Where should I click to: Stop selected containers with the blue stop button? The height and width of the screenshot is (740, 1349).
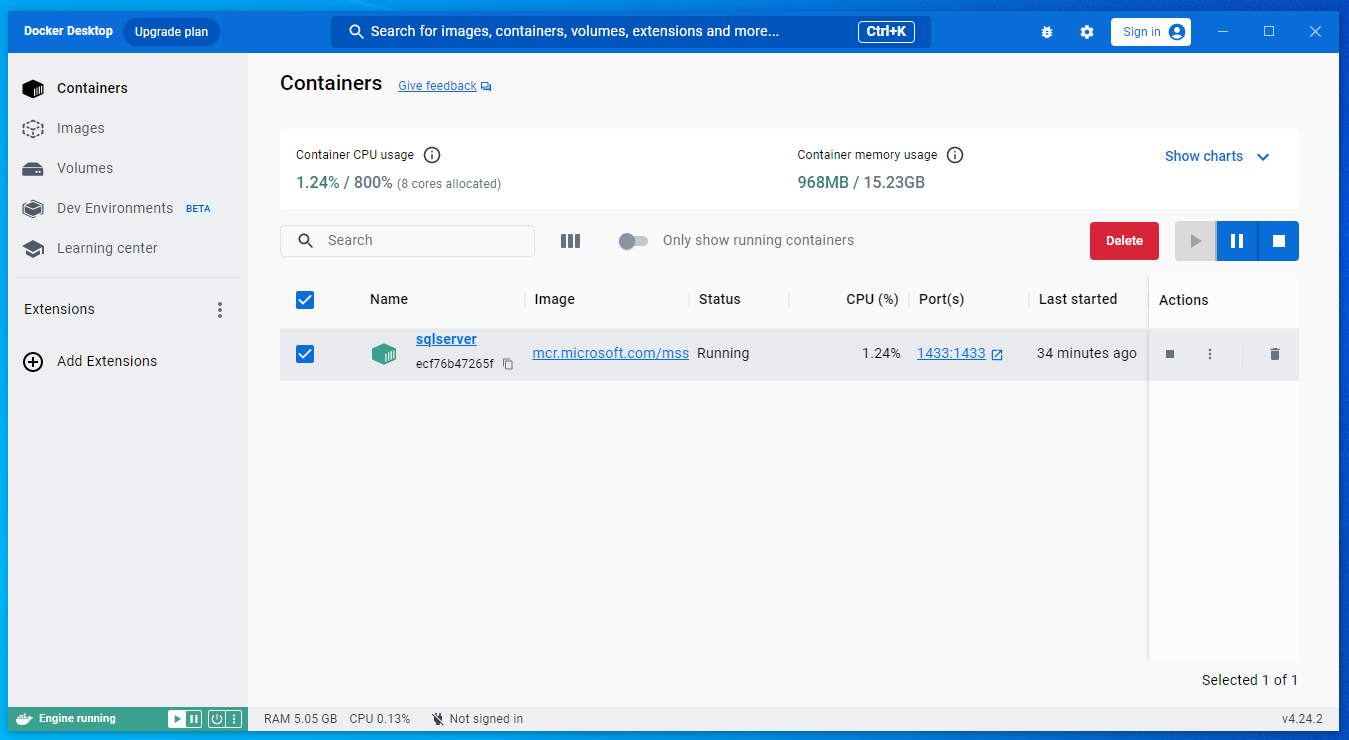coord(1278,241)
